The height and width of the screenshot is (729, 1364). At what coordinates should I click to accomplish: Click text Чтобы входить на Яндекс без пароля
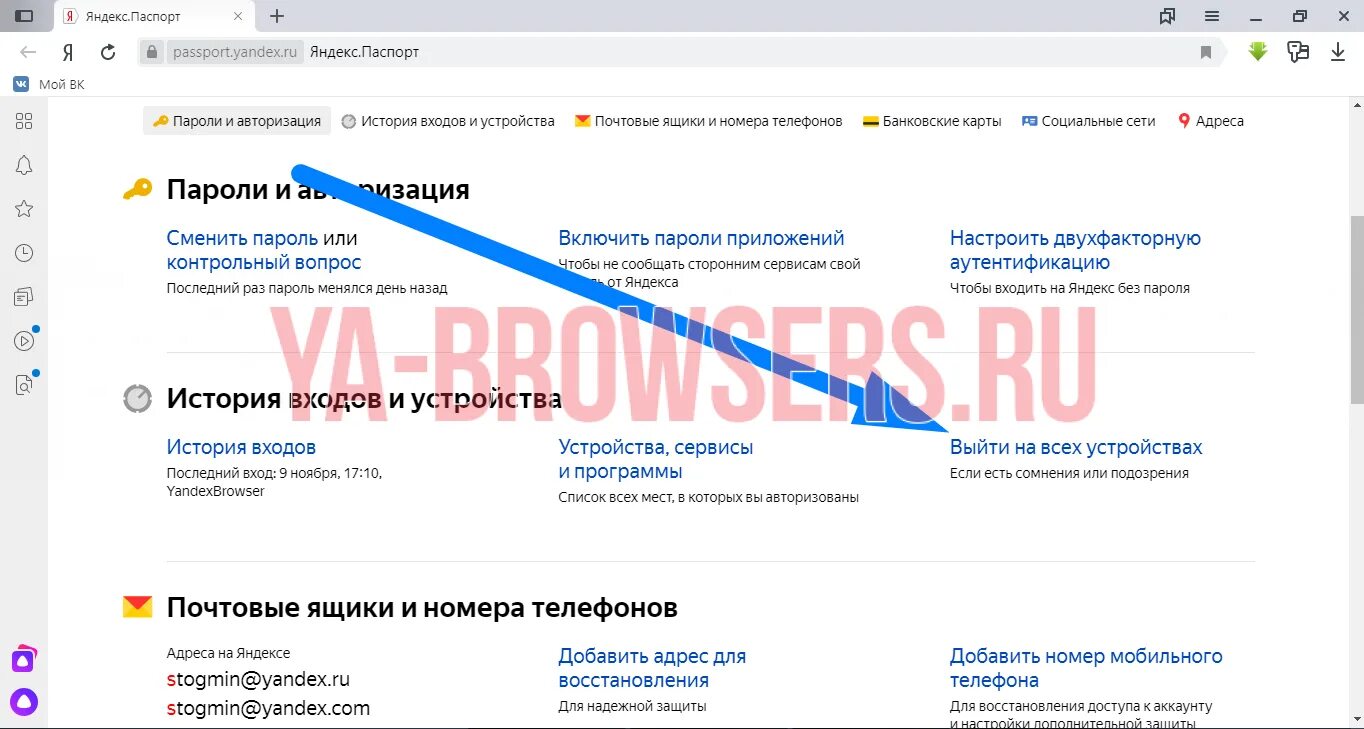[x=1070, y=288]
